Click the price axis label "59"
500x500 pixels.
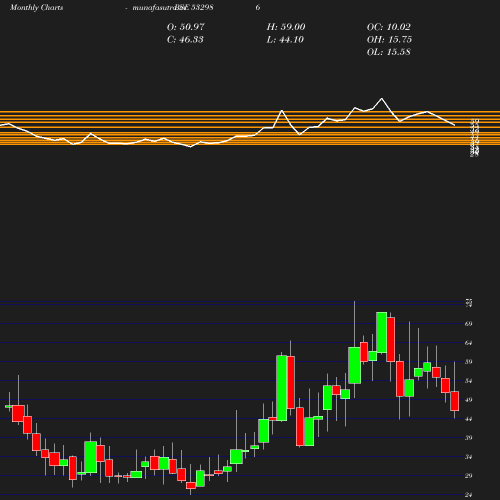[469, 362]
